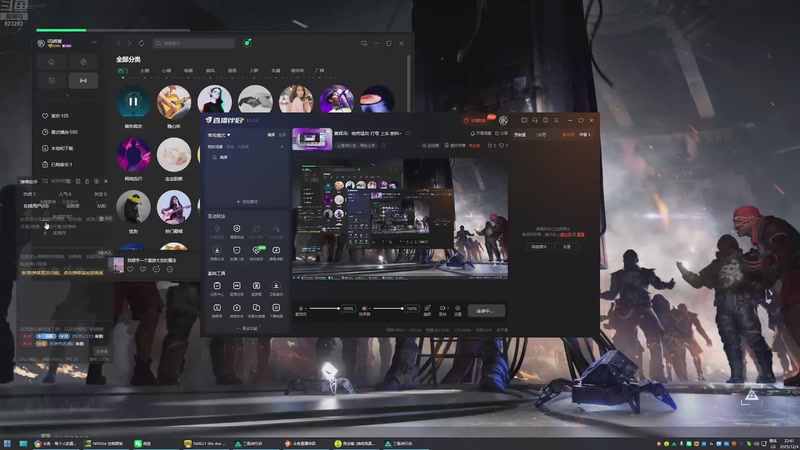
Task: Open the 热门翻唱 station with girl playing guitar
Action: (174, 207)
